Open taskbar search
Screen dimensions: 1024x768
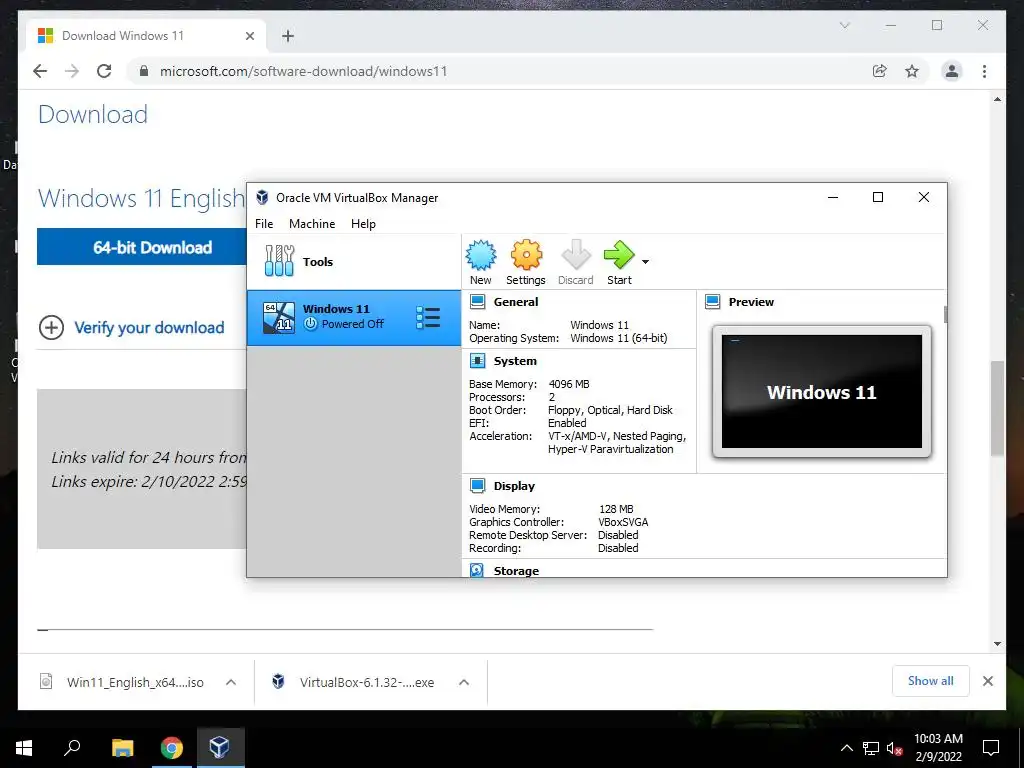pos(72,747)
